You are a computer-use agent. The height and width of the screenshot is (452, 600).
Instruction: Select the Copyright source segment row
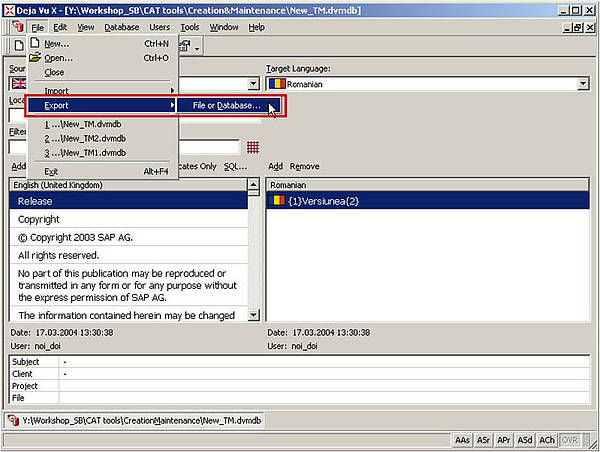pyautogui.click(x=39, y=219)
